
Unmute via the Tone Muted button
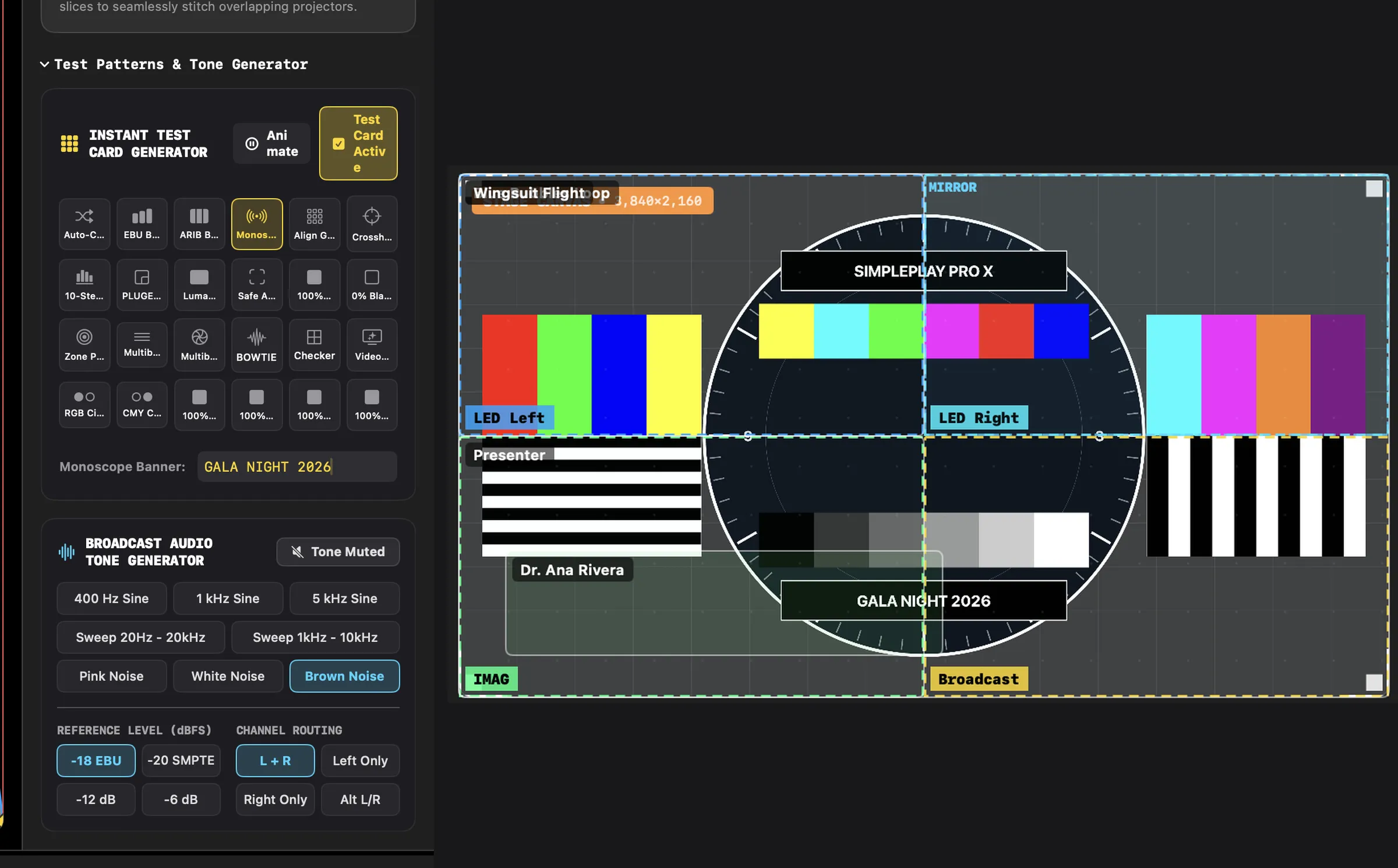click(338, 552)
